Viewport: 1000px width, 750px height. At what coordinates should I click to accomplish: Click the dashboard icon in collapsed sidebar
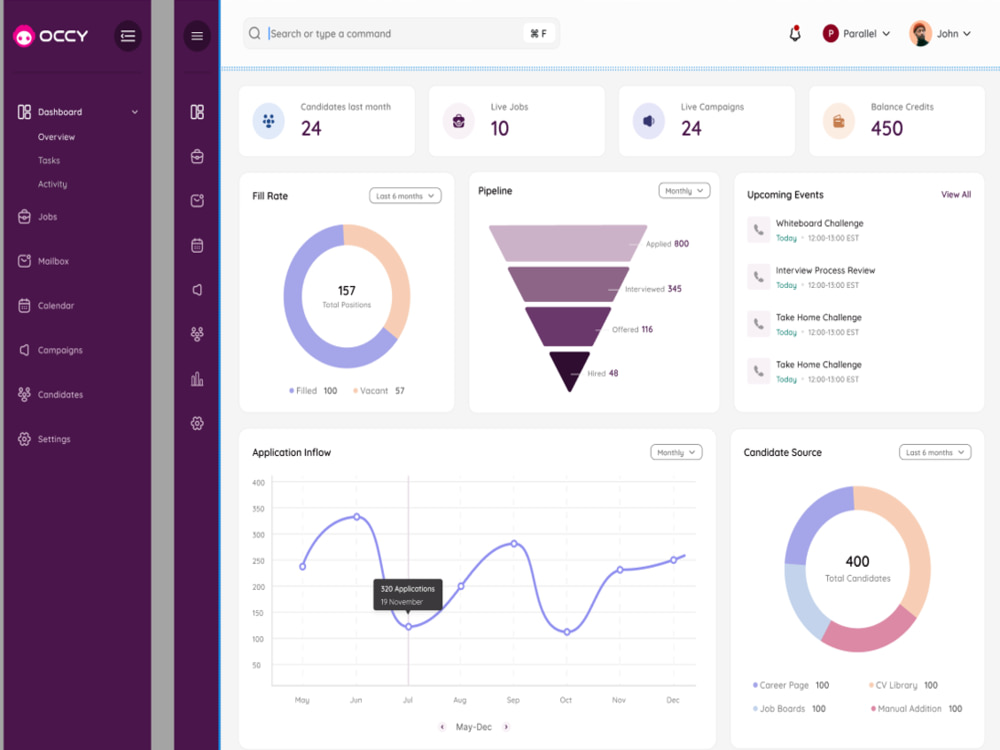[197, 112]
